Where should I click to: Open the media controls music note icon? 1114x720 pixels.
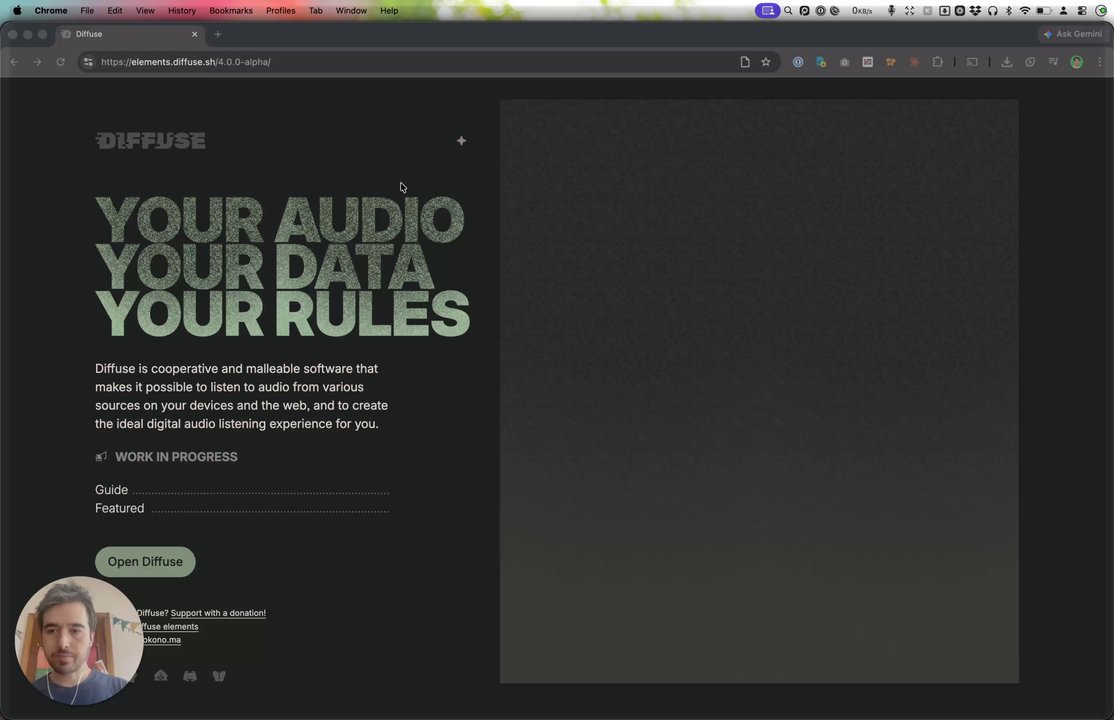point(1053,62)
